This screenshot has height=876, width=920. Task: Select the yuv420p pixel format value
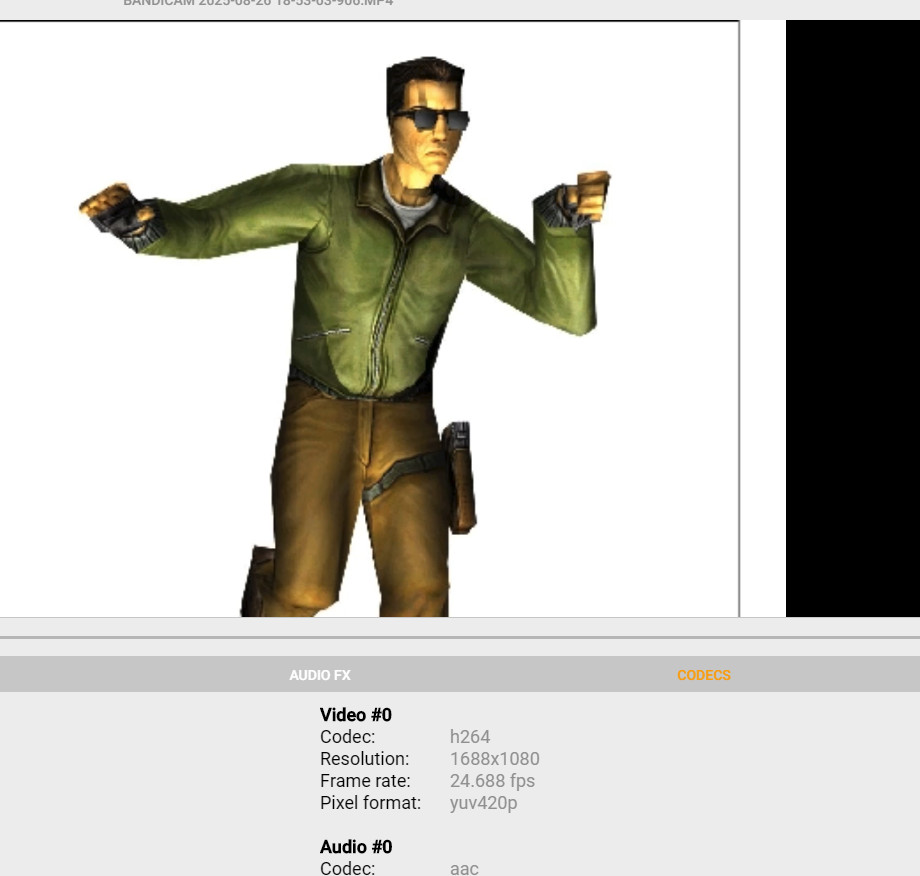tap(483, 803)
